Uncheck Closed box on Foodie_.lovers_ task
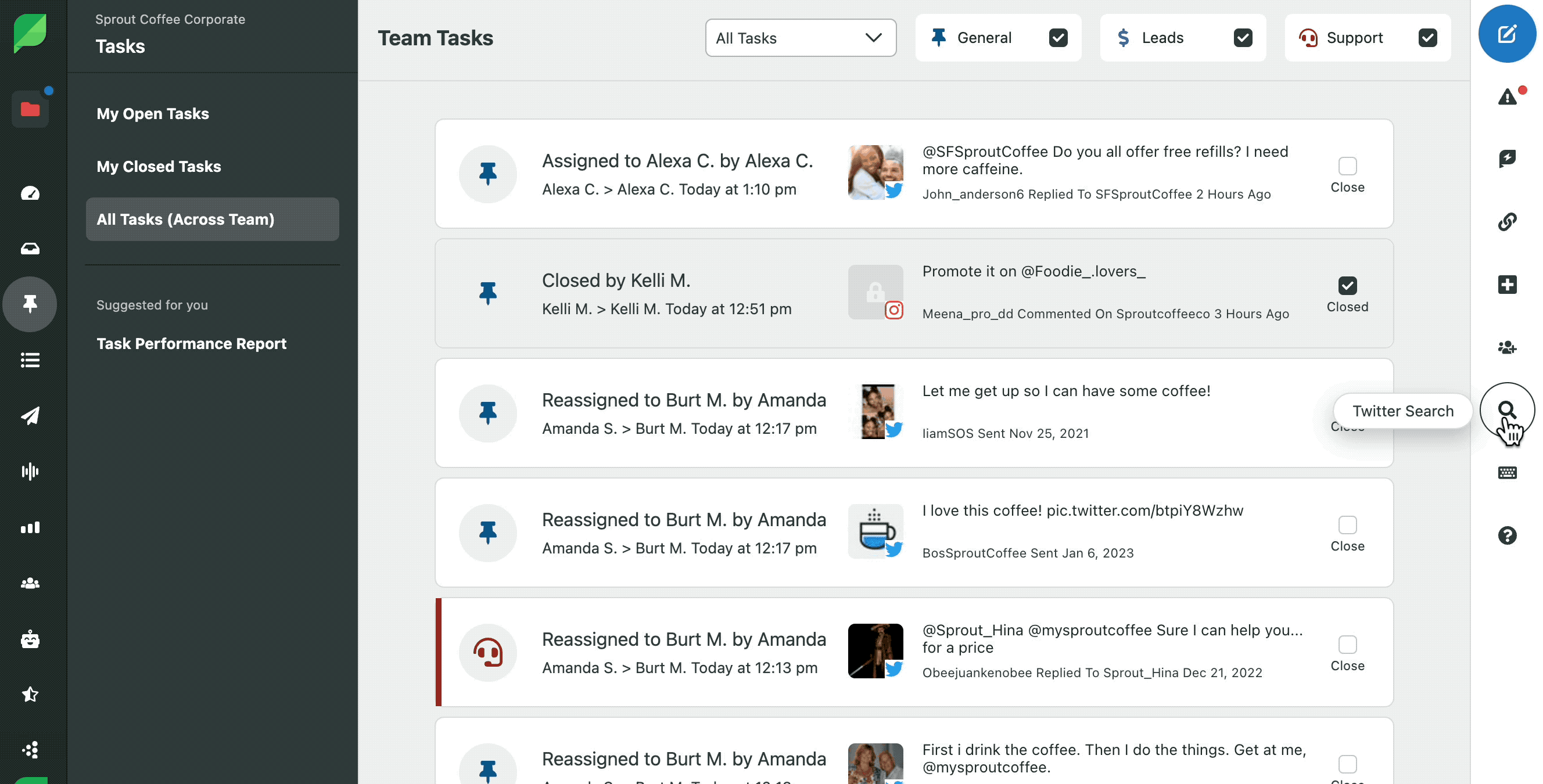Image resolution: width=1543 pixels, height=784 pixels. tap(1347, 286)
